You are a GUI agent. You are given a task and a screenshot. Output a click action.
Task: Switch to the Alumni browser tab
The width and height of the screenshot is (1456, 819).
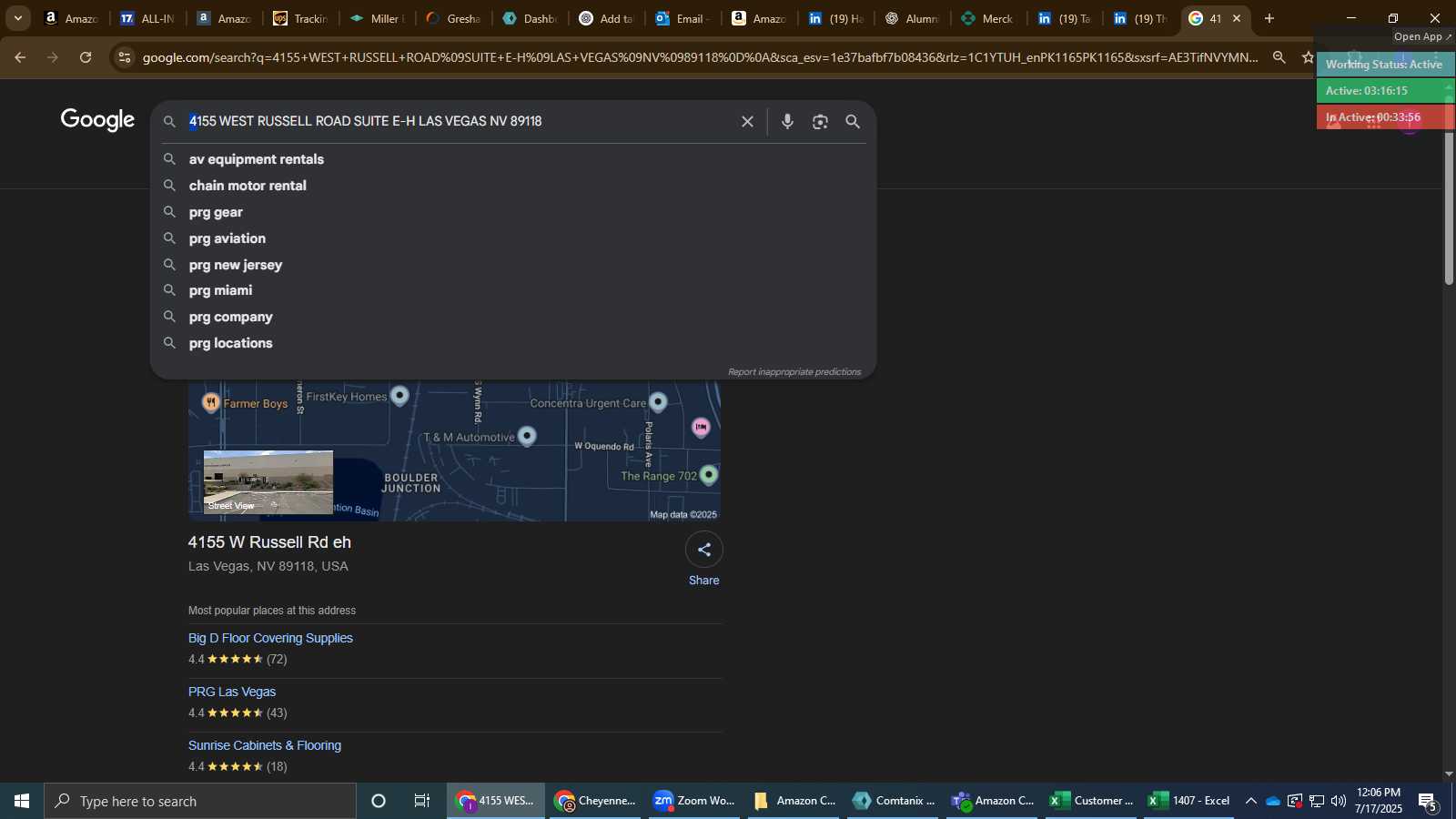[x=912, y=18]
